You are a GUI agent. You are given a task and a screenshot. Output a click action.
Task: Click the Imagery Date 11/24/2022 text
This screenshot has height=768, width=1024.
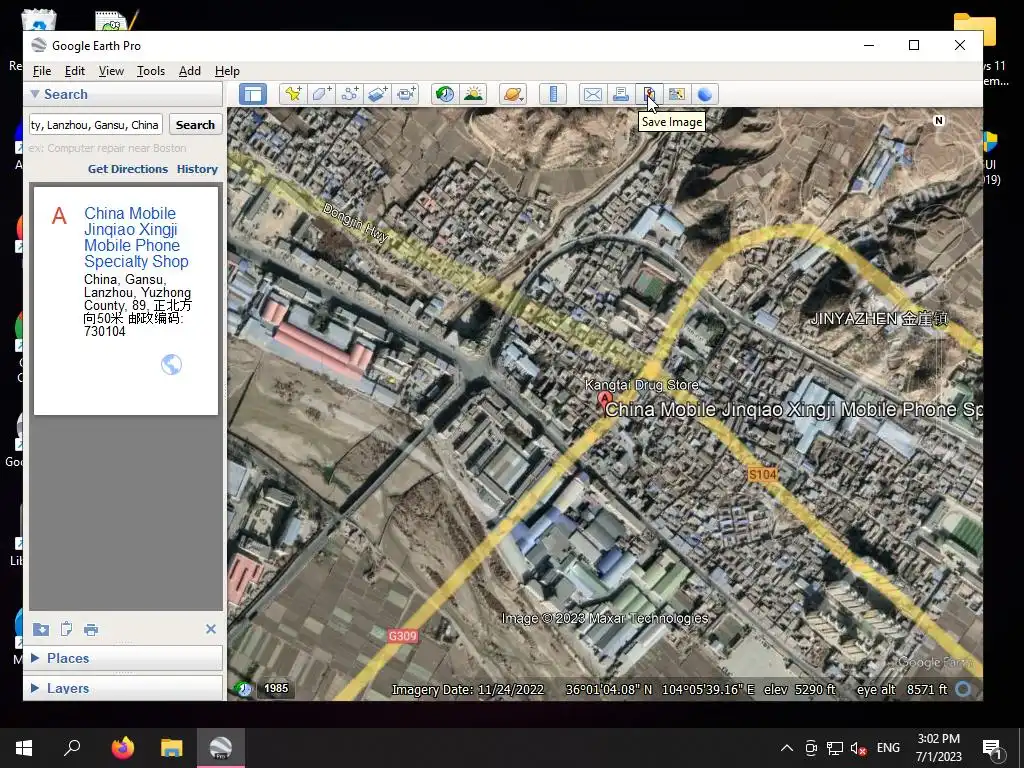pyautogui.click(x=468, y=690)
